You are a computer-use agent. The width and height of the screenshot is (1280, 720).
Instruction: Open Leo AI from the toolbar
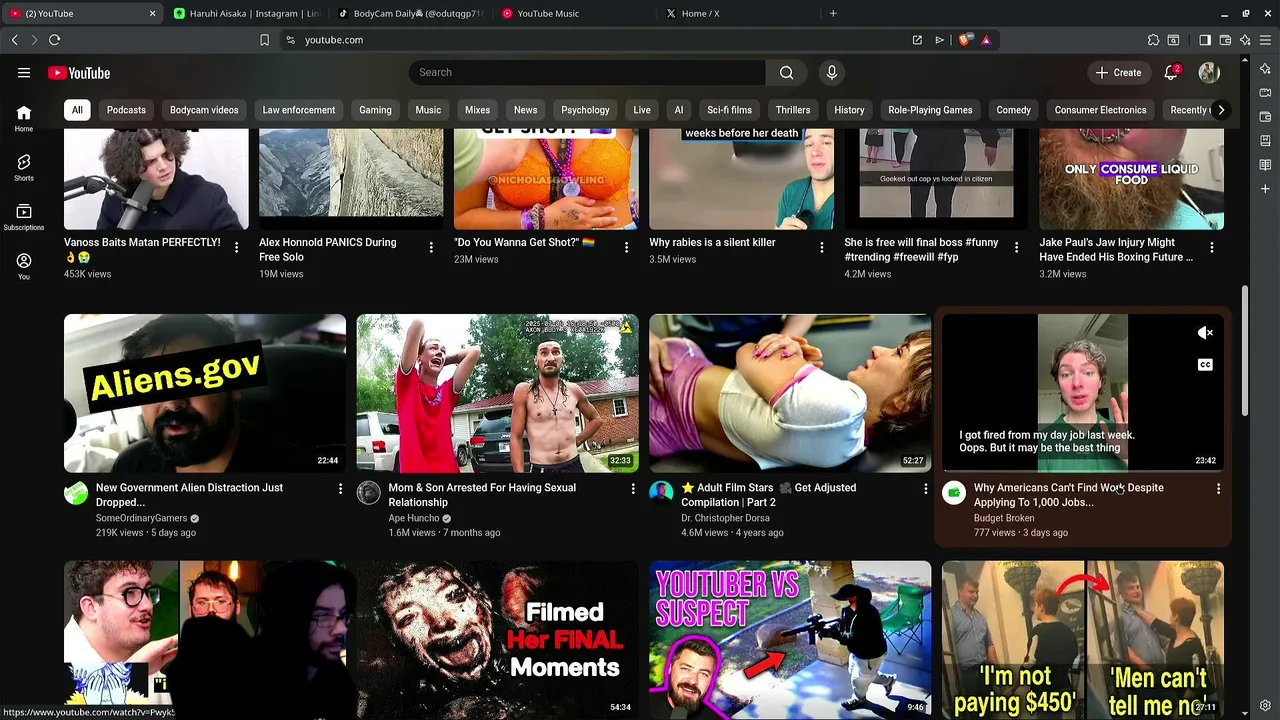(1245, 40)
